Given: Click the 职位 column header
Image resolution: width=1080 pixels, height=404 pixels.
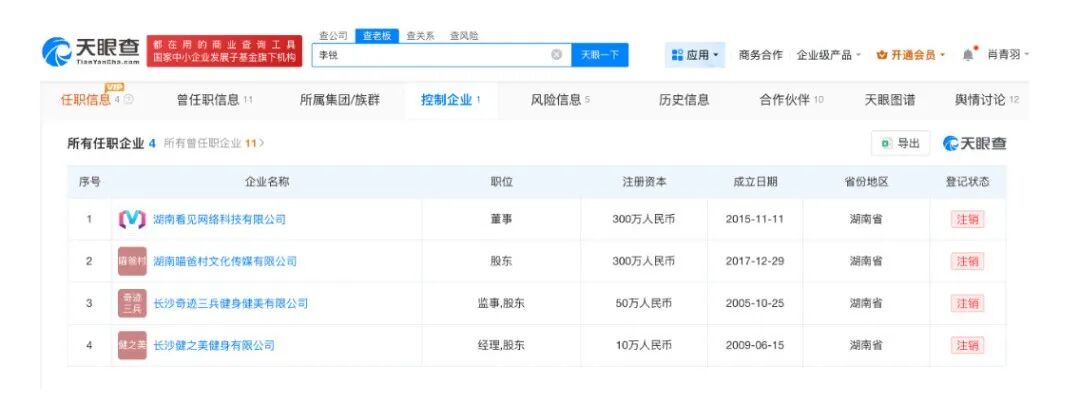Looking at the screenshot, I should click(x=501, y=182).
